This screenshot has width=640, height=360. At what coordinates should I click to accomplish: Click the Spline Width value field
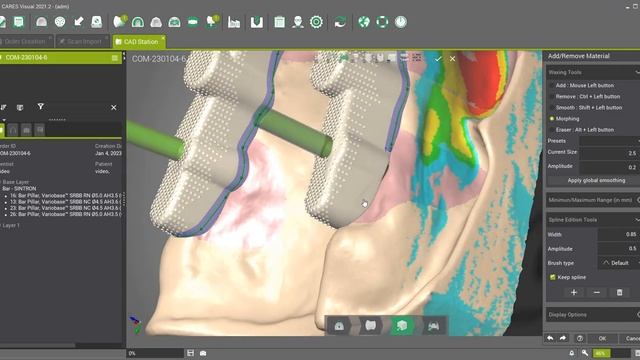(x=619, y=234)
